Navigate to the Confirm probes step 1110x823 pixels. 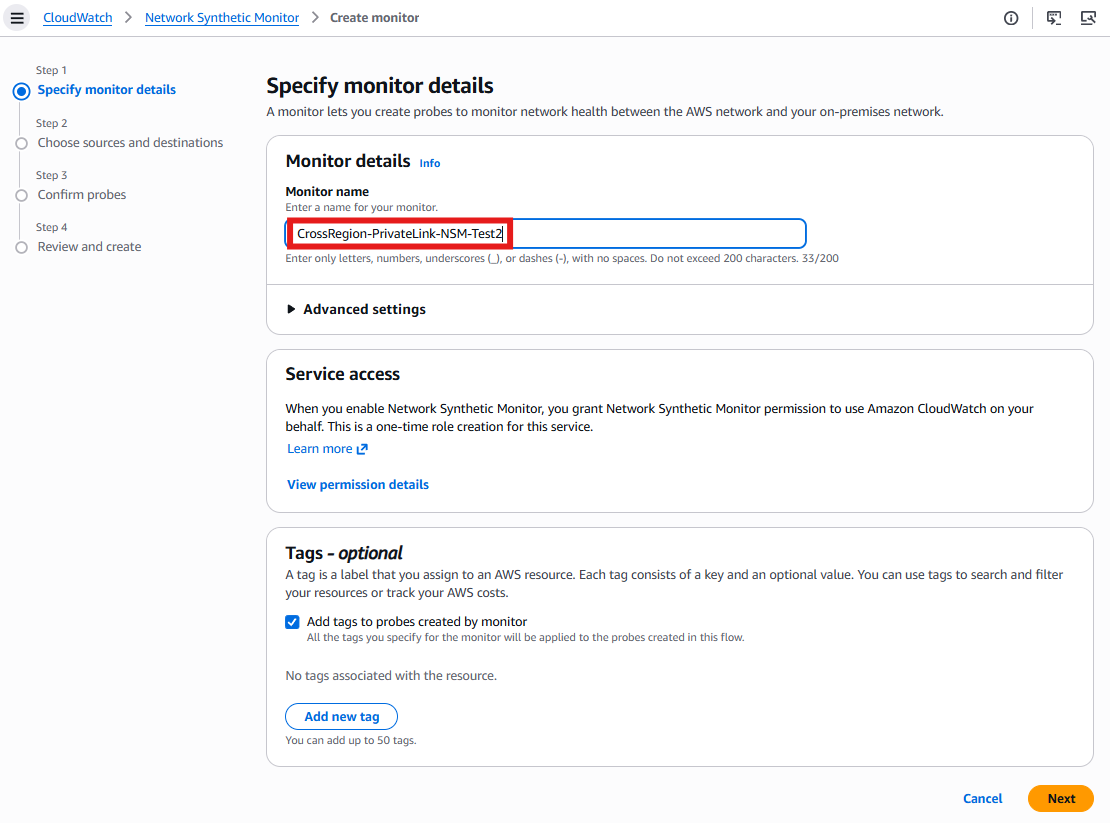point(81,194)
